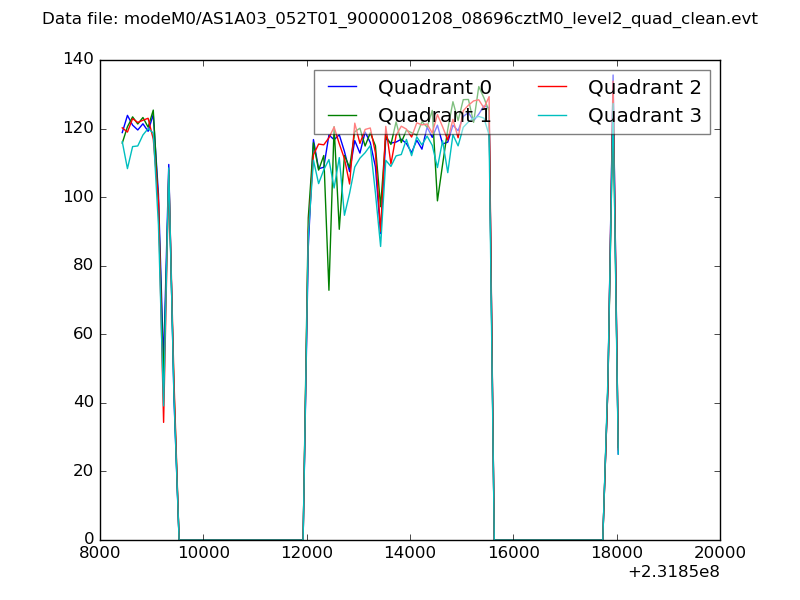This screenshot has height=600, width=800.
Task: Select the Quadrant 3 legend label
Action: click(x=644, y=116)
